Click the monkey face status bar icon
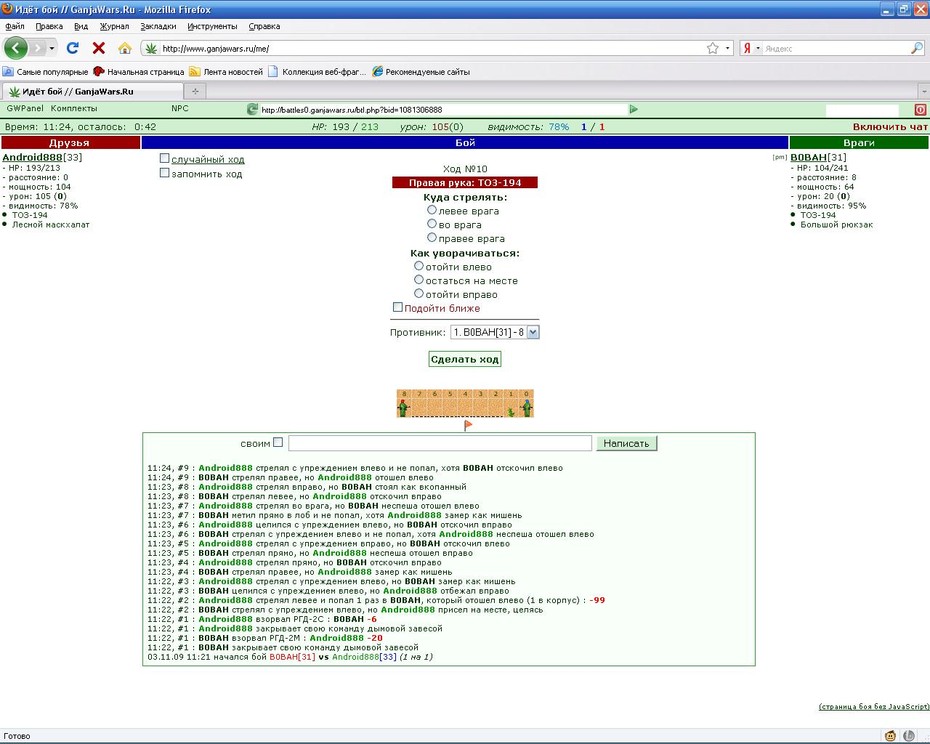The image size is (930, 744). [890, 736]
